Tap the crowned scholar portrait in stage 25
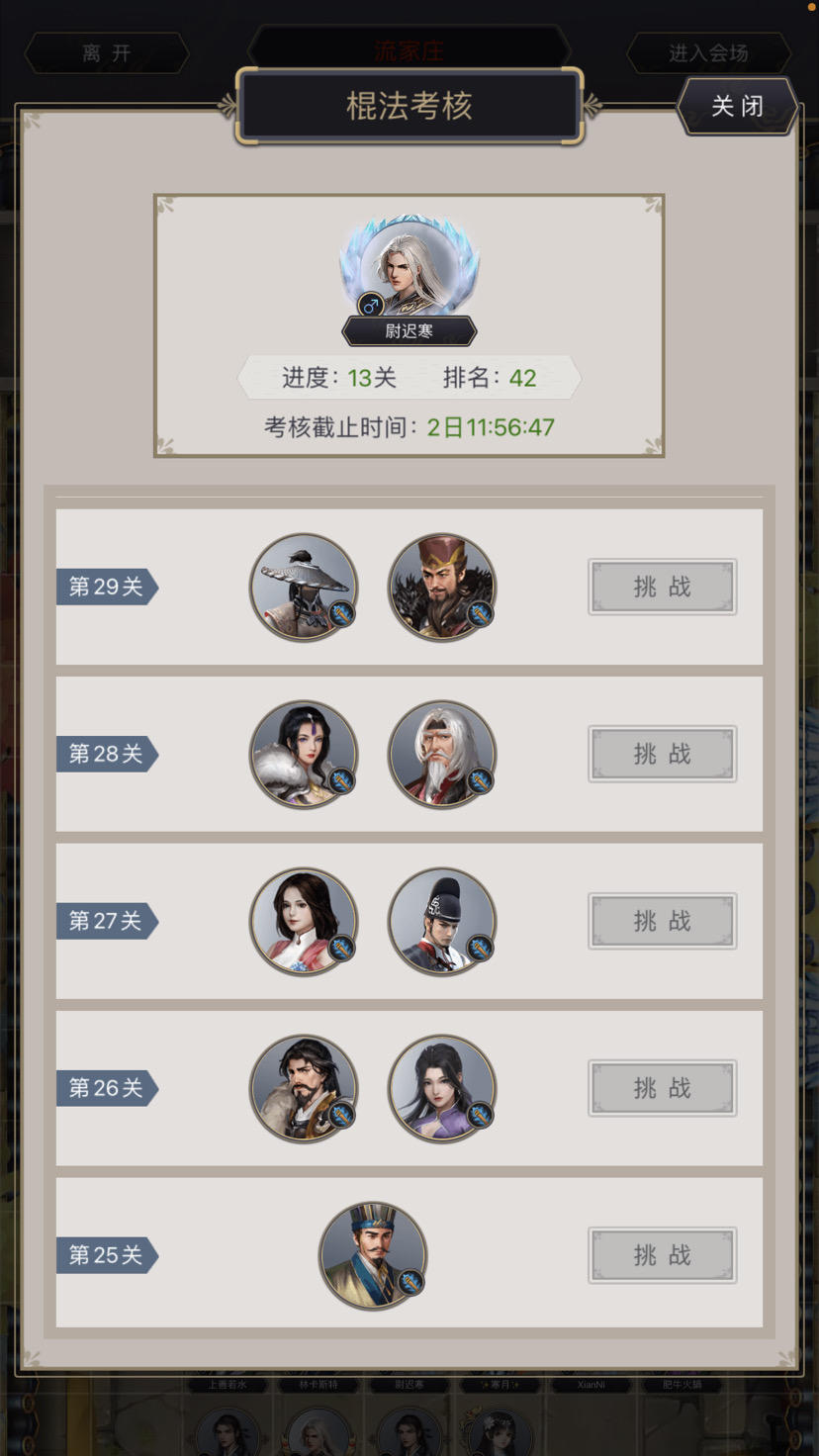819x1456 pixels. coord(373,1256)
